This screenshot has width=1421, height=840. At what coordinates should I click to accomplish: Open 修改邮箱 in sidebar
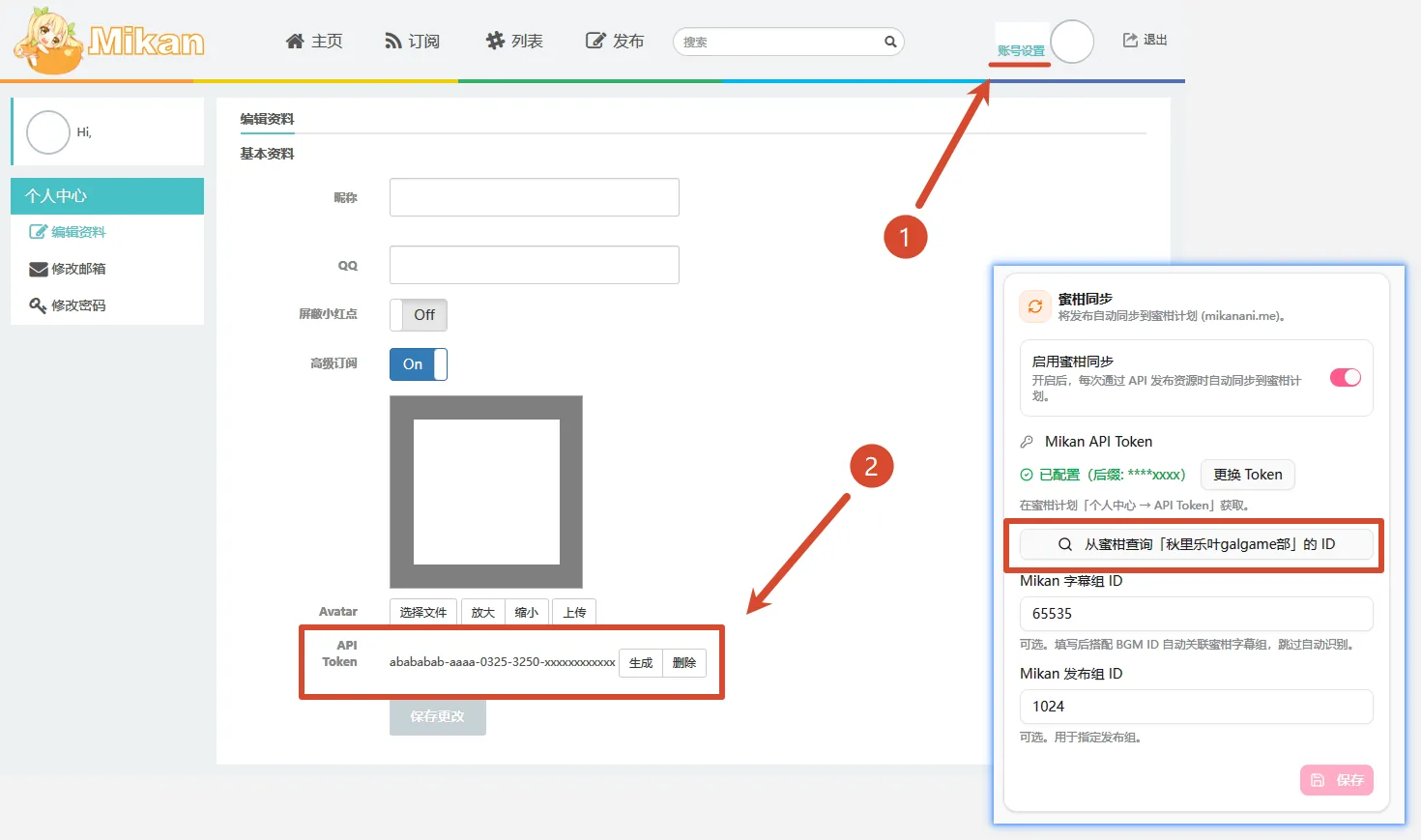click(x=68, y=269)
